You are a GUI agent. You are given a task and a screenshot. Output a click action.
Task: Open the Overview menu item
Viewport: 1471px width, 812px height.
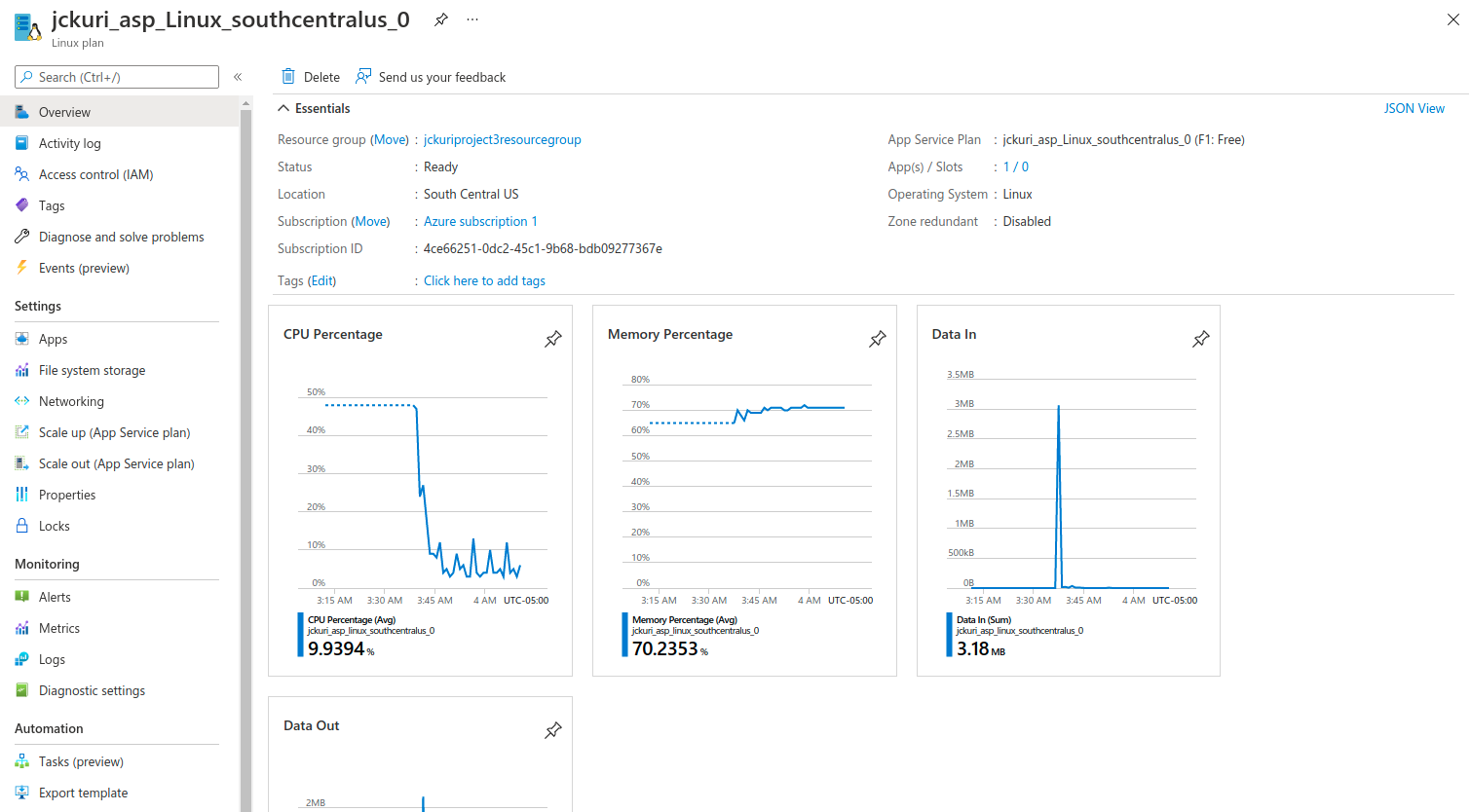click(x=119, y=112)
